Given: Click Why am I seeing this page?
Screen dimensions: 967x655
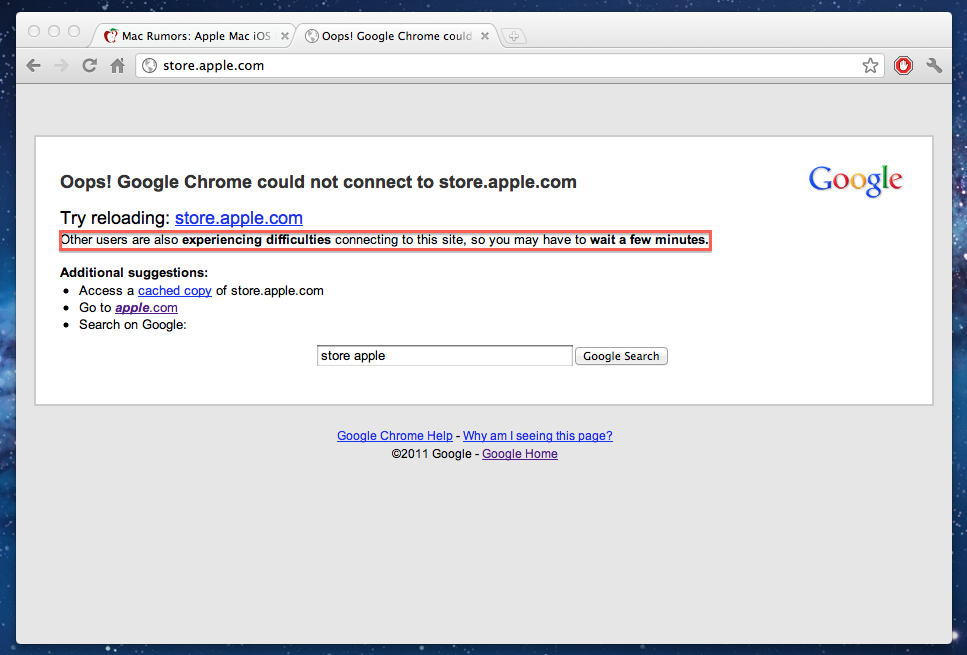Looking at the screenshot, I should (x=538, y=435).
